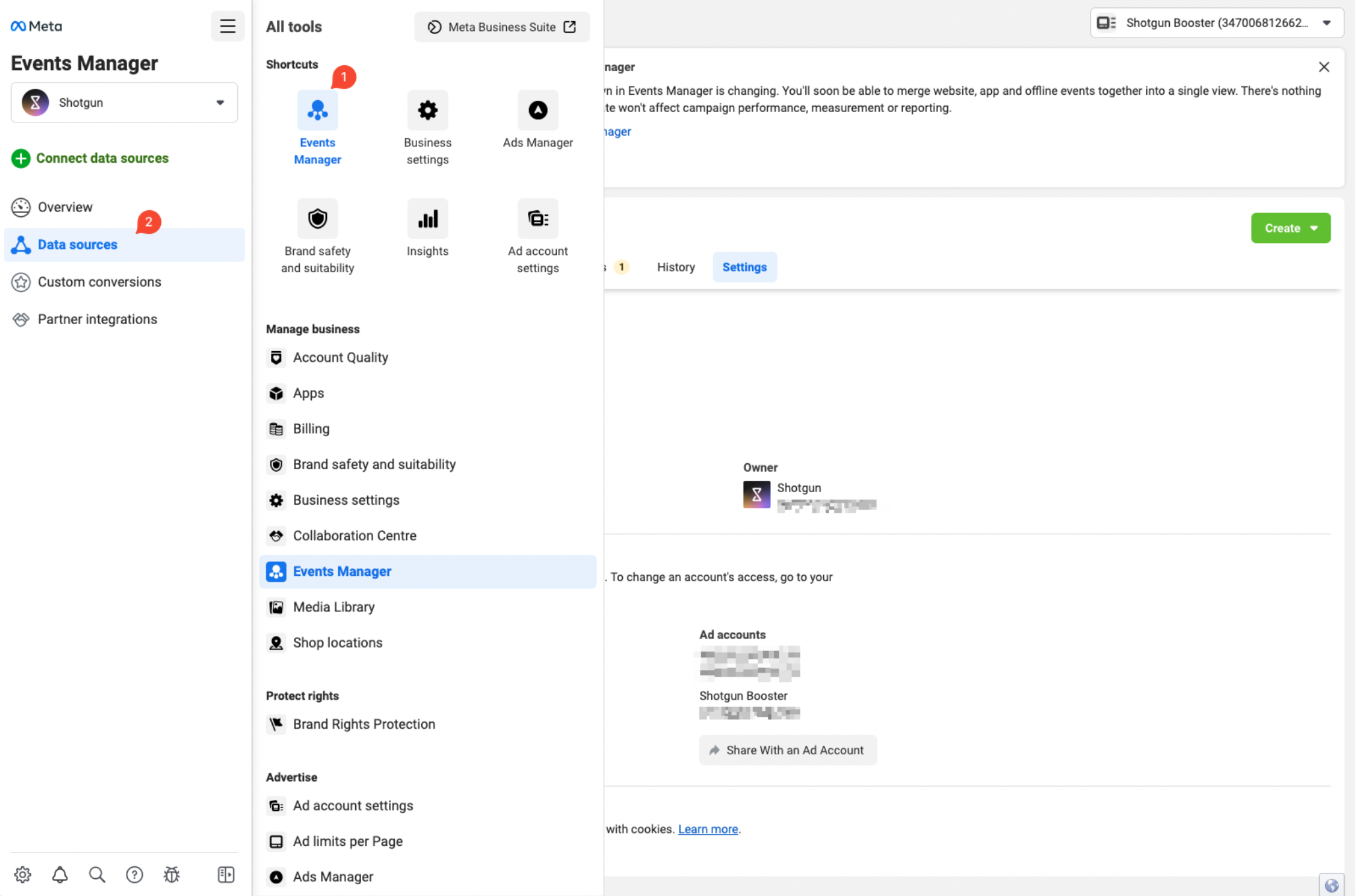Click the Shotgun owner avatar
This screenshot has width=1355, height=896.
(757, 494)
